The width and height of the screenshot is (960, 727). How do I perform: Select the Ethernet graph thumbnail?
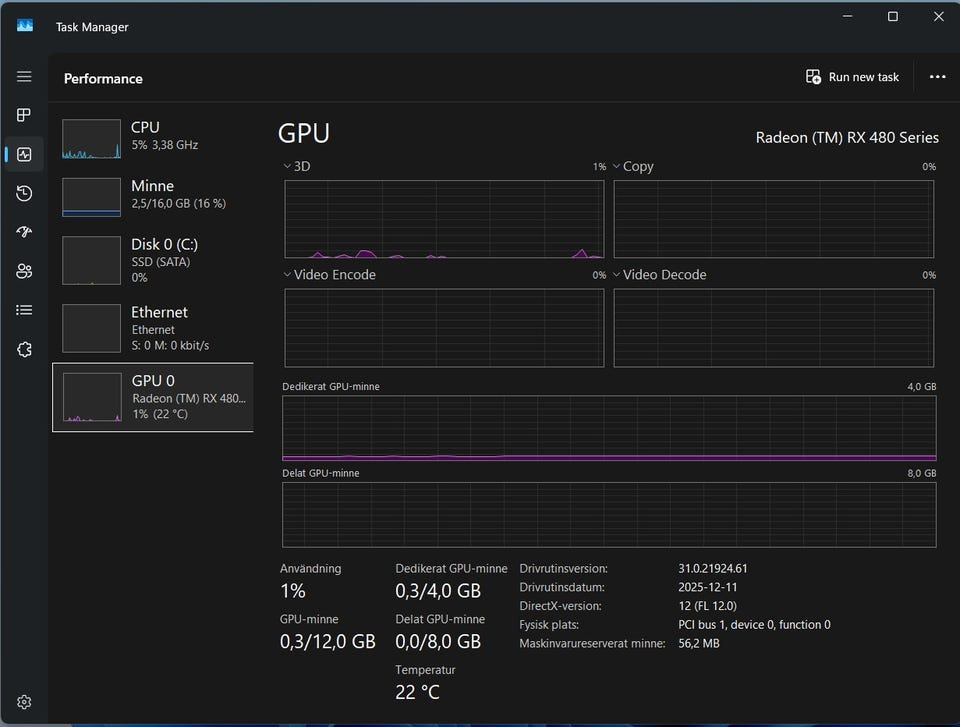point(91,328)
